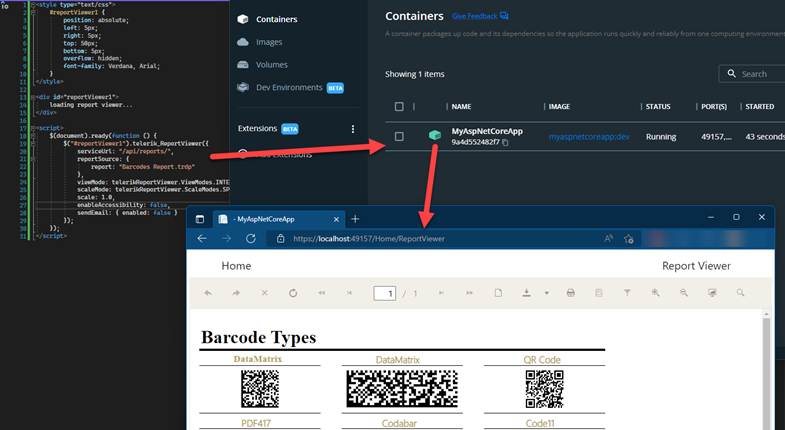This screenshot has height=430, width=785.
Task: Open a new browser tab
Action: click(355, 218)
